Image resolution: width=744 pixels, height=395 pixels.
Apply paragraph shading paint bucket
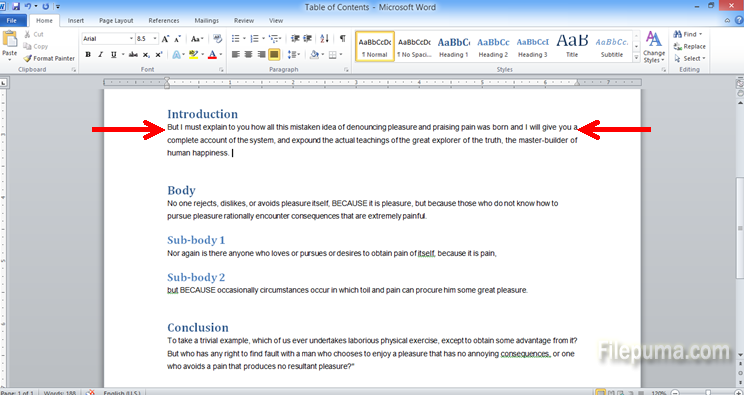click(x=314, y=55)
